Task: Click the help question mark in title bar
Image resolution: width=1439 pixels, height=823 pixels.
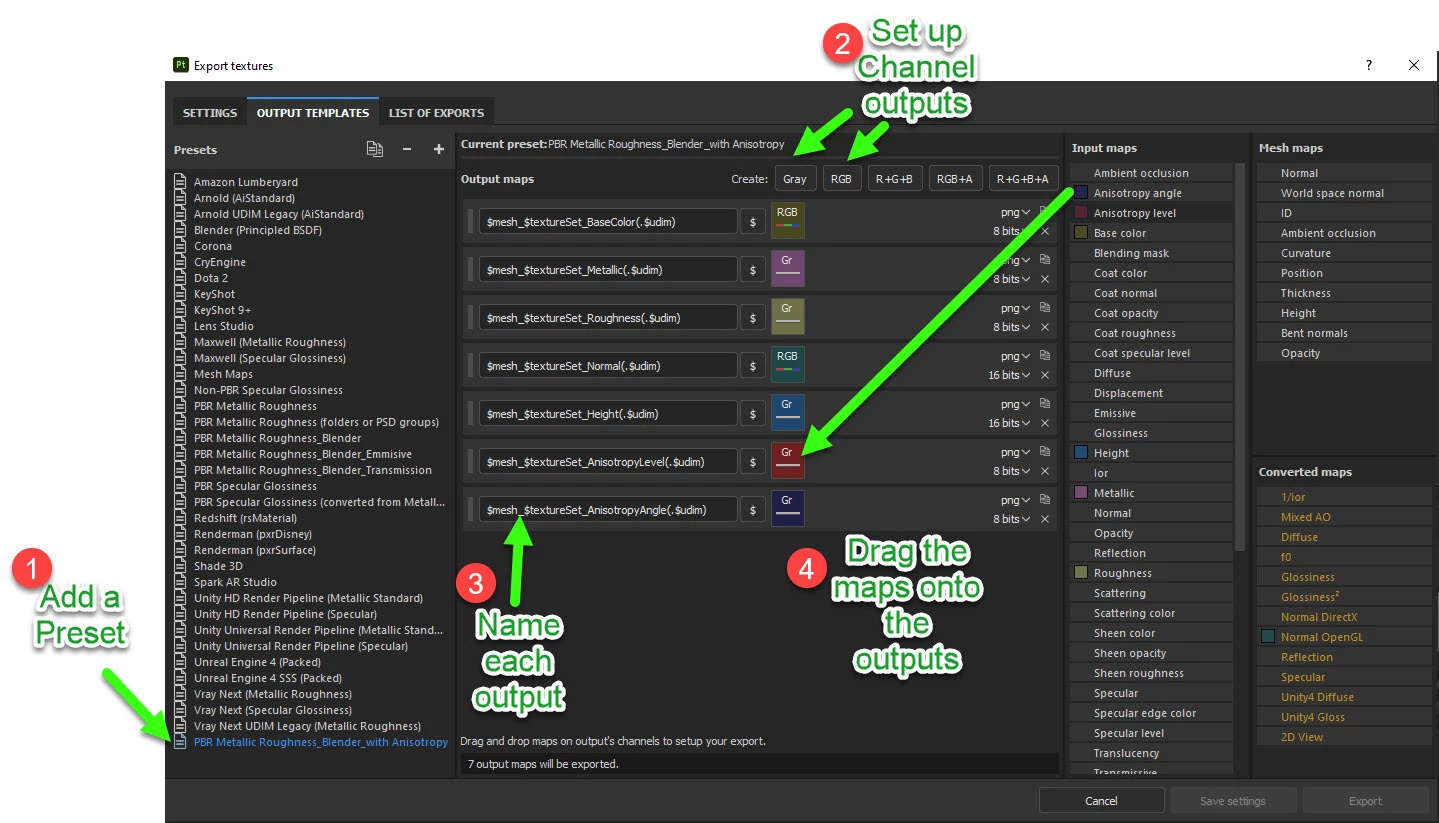Action: [1369, 65]
